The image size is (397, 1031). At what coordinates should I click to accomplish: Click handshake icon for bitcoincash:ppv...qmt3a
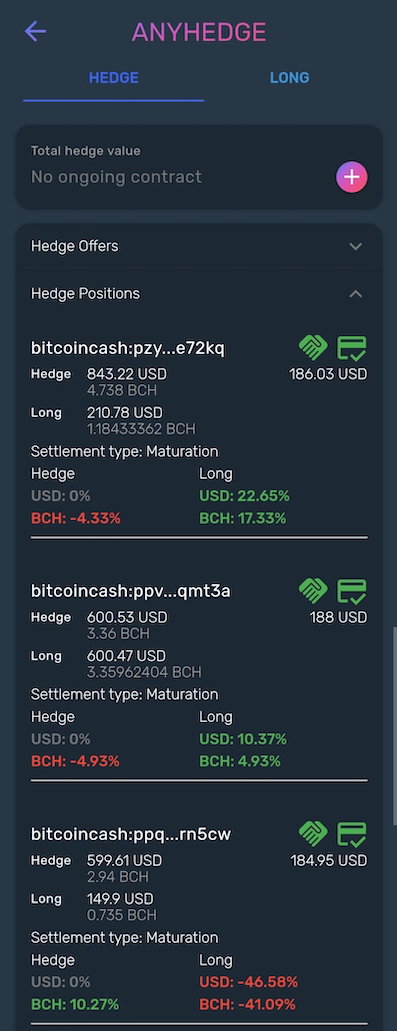click(x=313, y=590)
